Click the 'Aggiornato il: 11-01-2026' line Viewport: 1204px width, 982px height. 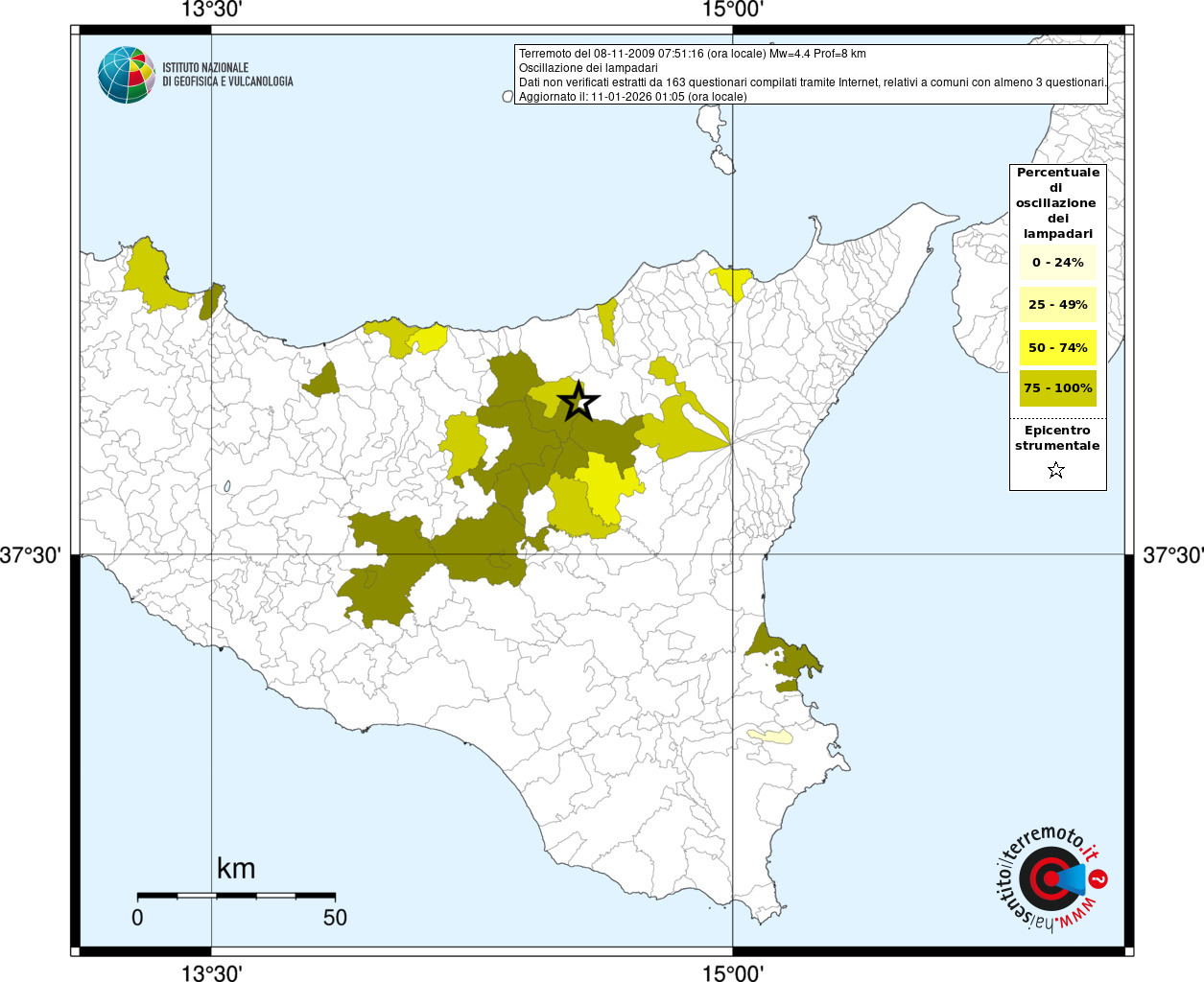[x=633, y=97]
